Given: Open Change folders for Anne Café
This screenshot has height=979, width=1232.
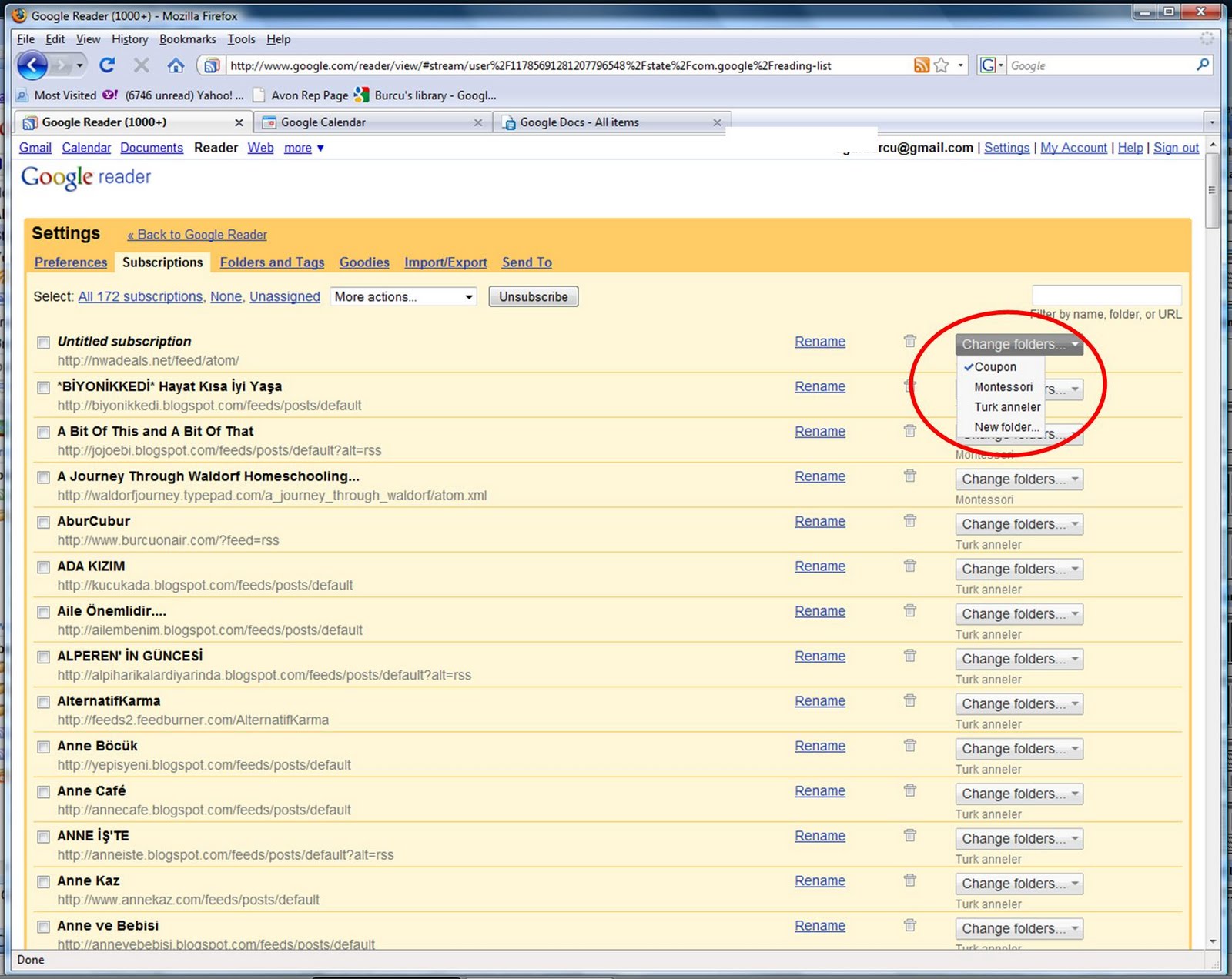Looking at the screenshot, I should coord(1019,794).
